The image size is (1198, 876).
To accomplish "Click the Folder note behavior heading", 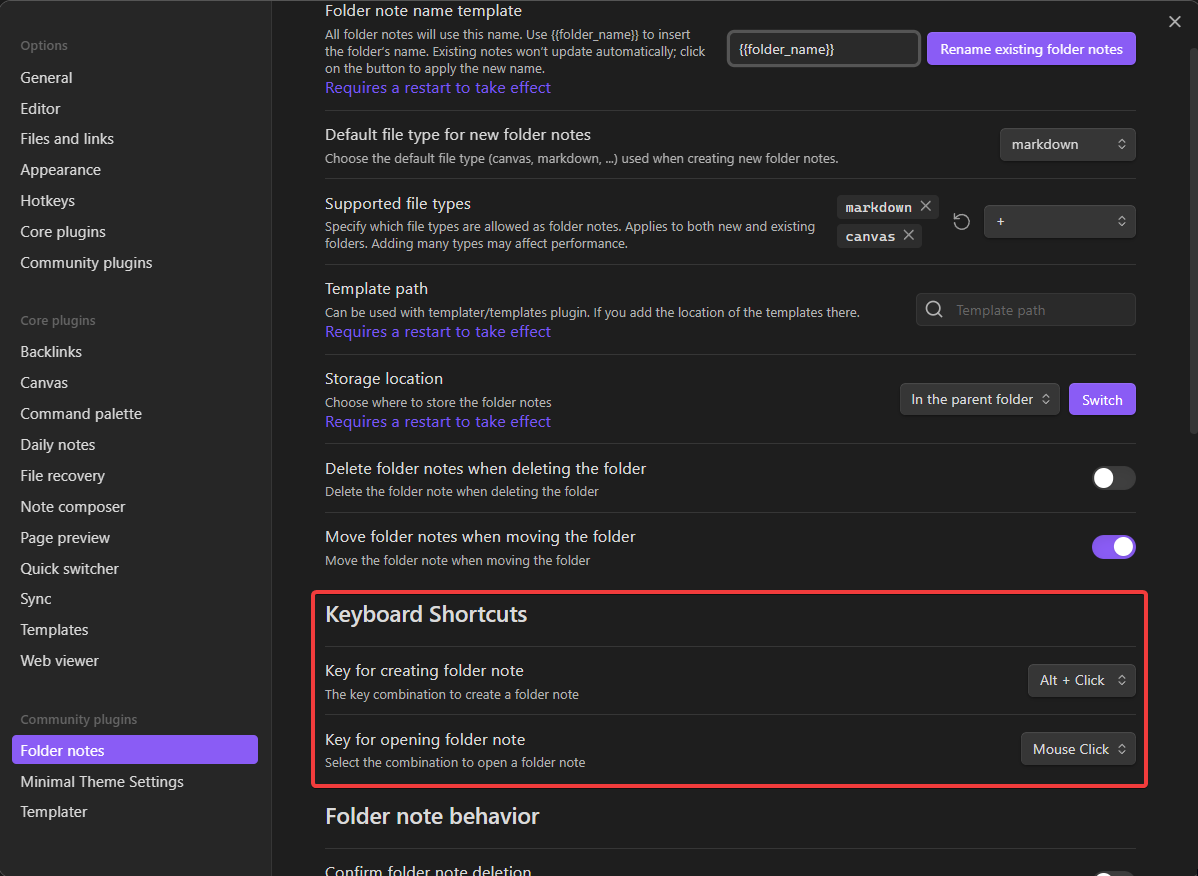I will (x=432, y=816).
